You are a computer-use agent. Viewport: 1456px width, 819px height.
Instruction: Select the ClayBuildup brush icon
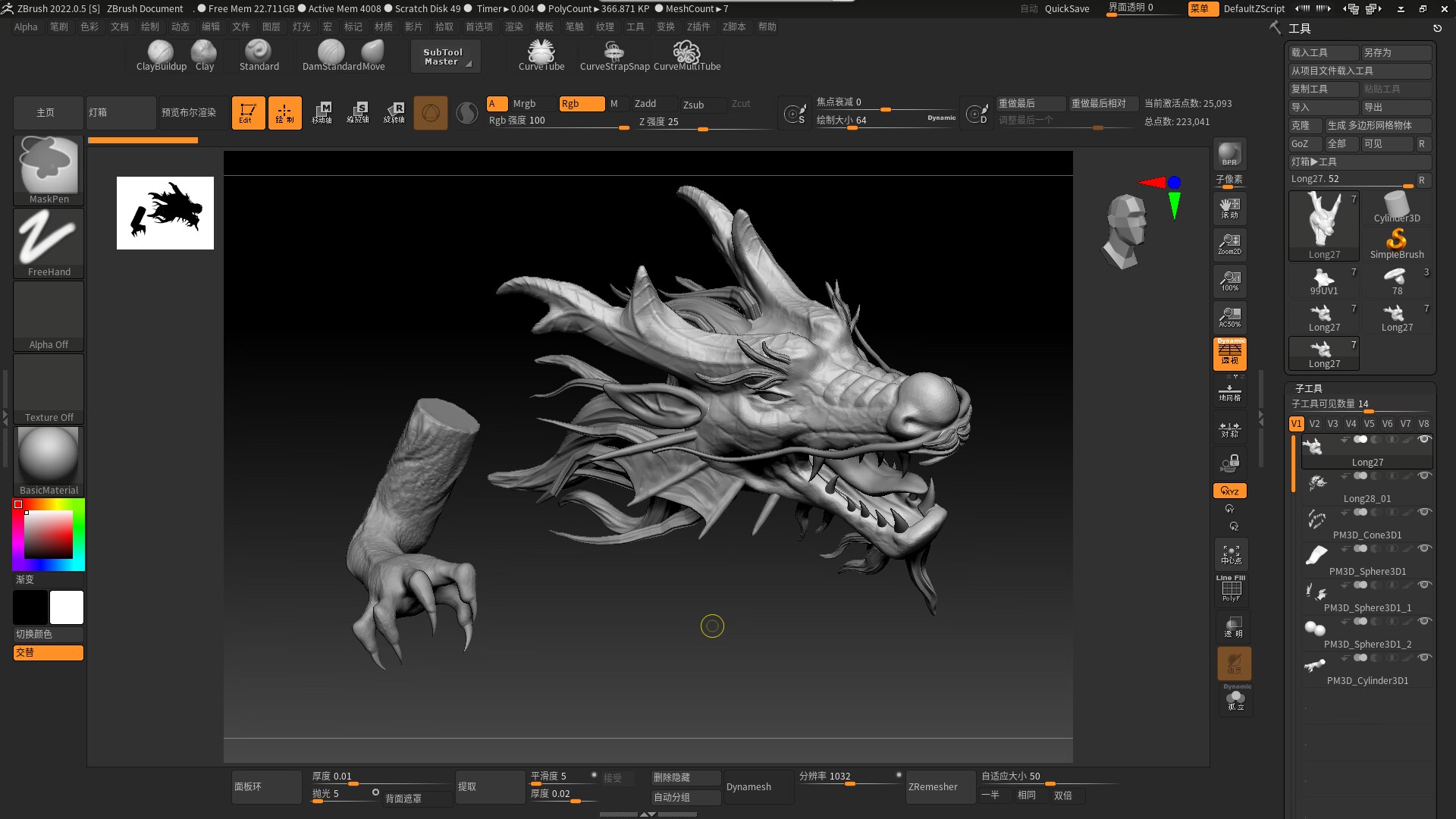point(161,53)
